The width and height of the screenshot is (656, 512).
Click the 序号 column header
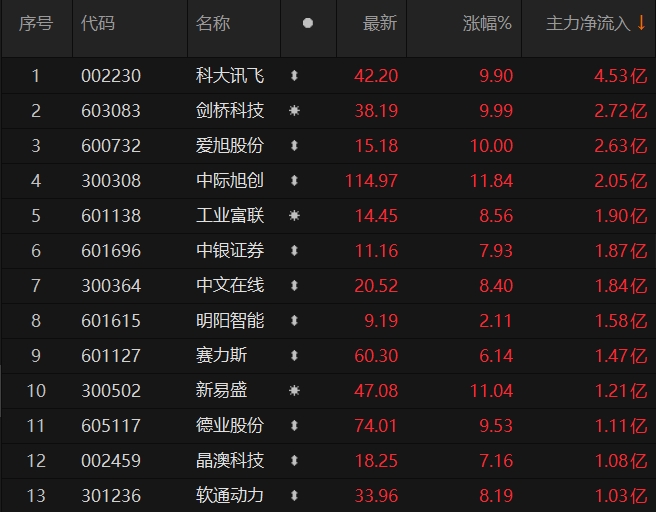[36, 23]
